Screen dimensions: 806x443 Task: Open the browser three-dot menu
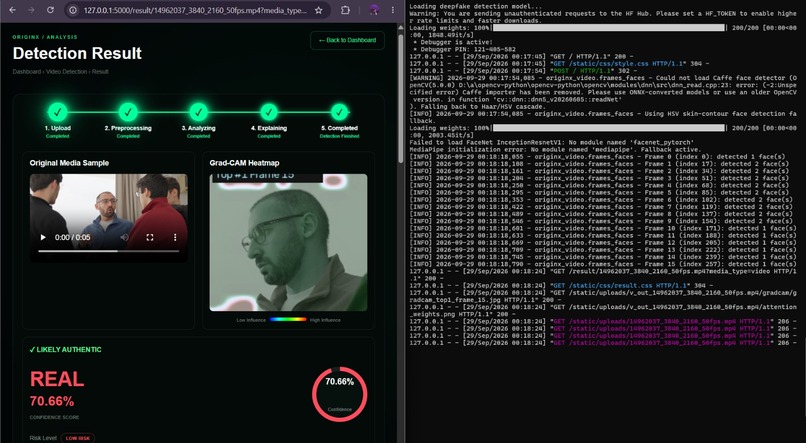pos(393,10)
